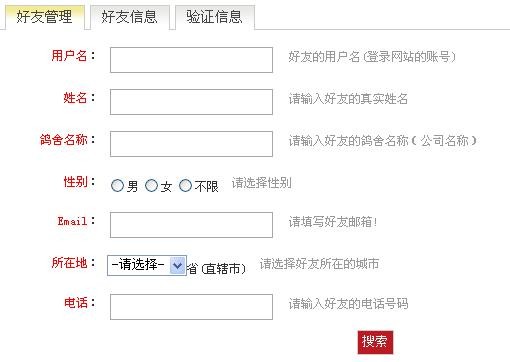Click the Email input field
This screenshot has height=362, width=510.
[191, 225]
